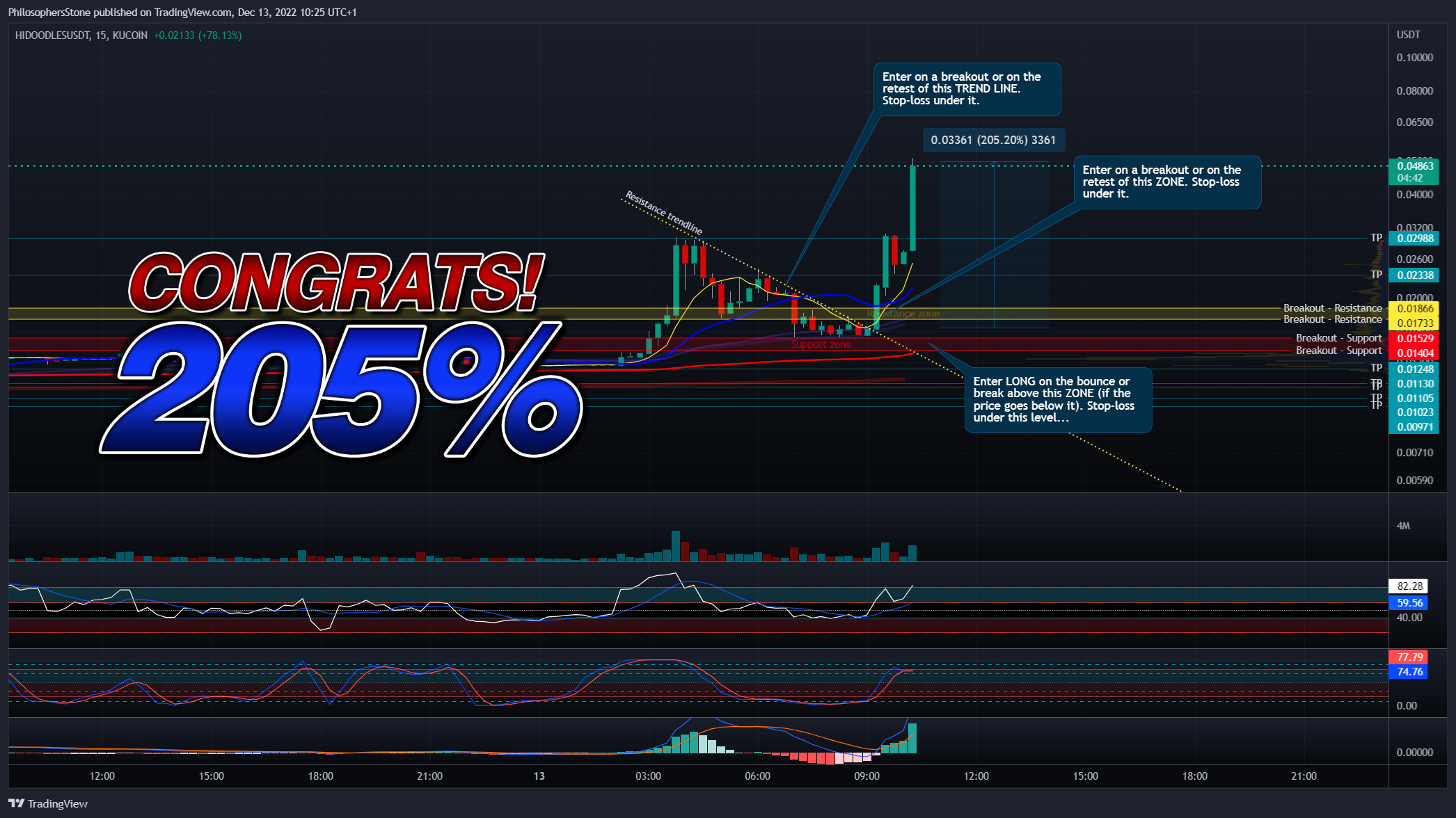Click the 0.08000 price axis tick
Screen dimensions: 1456x818
pos(1415,91)
